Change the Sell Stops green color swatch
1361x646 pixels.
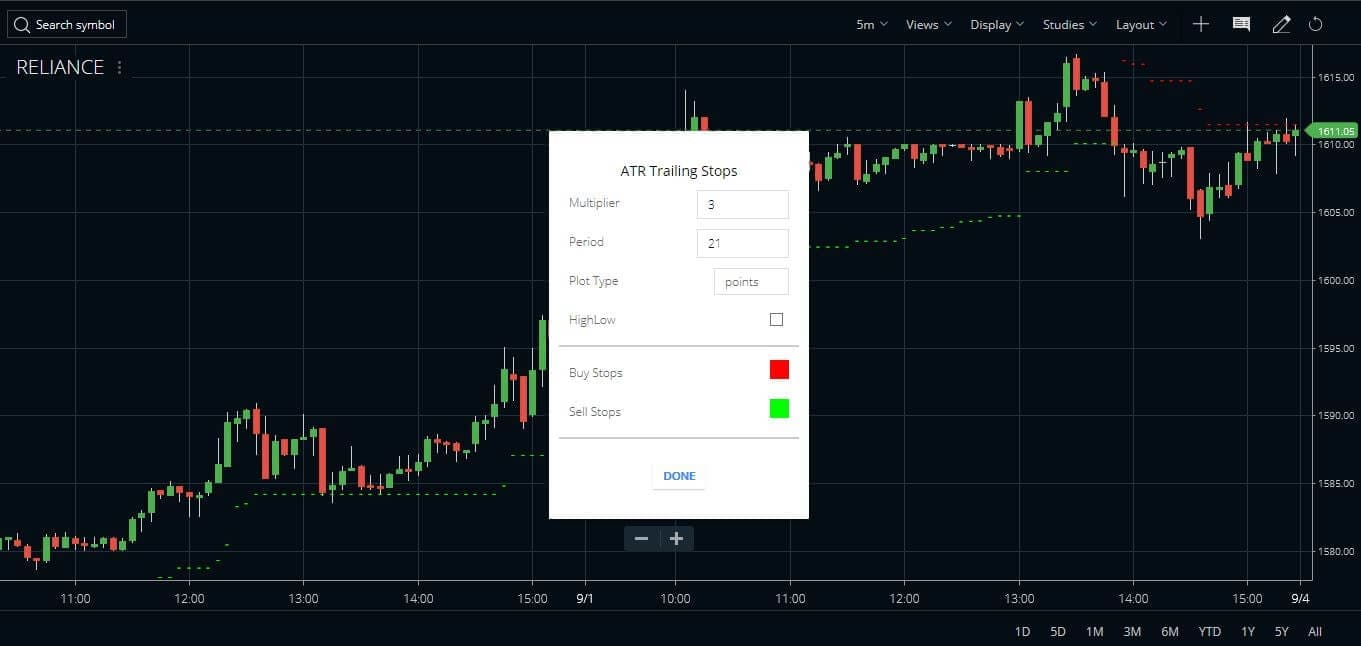point(779,408)
